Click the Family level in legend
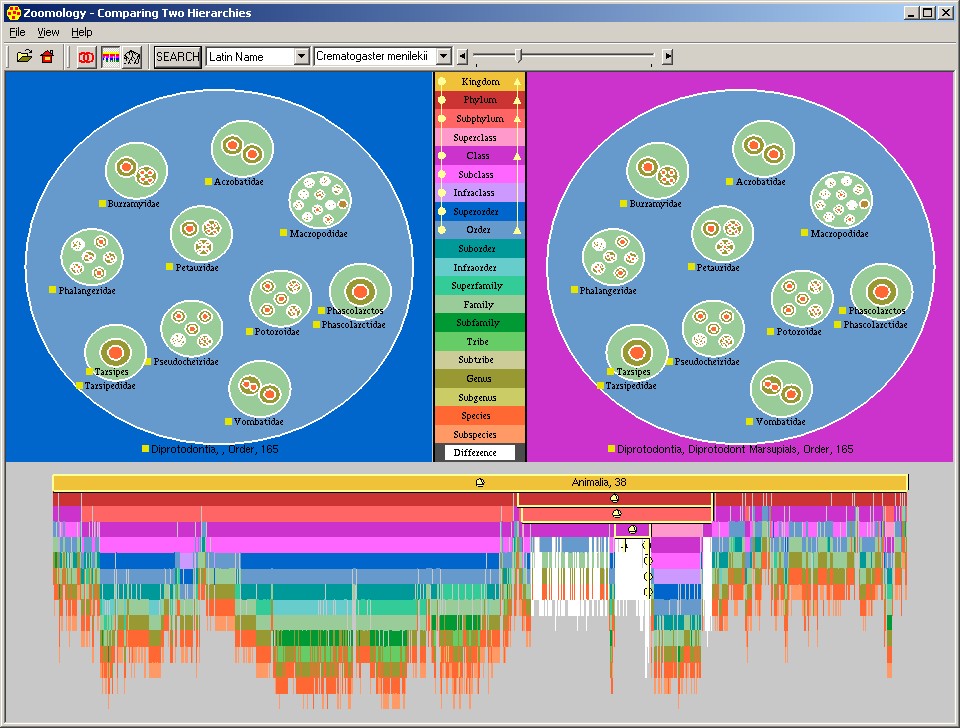This screenshot has width=960, height=728. tap(479, 304)
